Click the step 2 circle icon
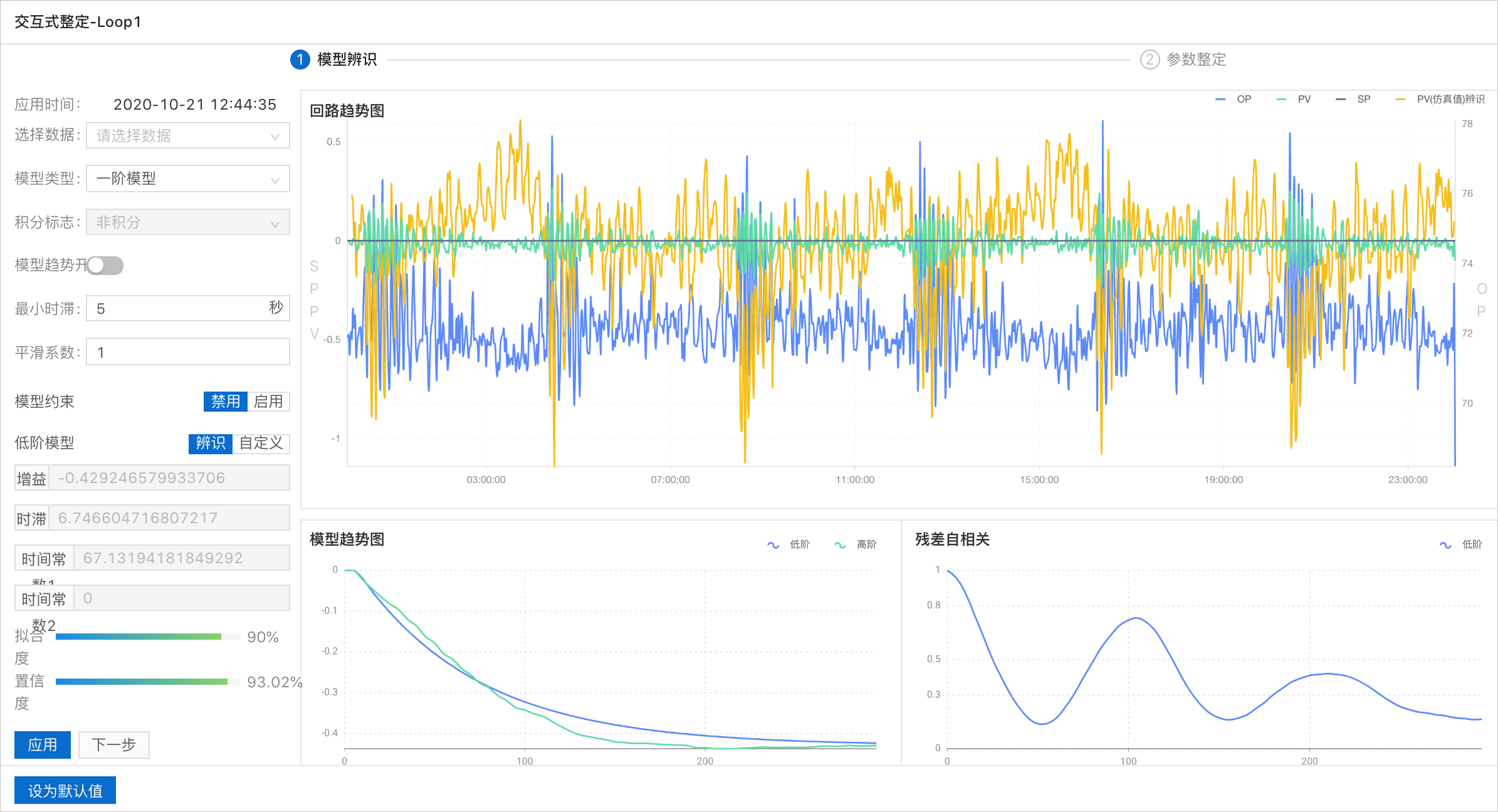This screenshot has height=812, width=1498. pyautogui.click(x=1150, y=60)
